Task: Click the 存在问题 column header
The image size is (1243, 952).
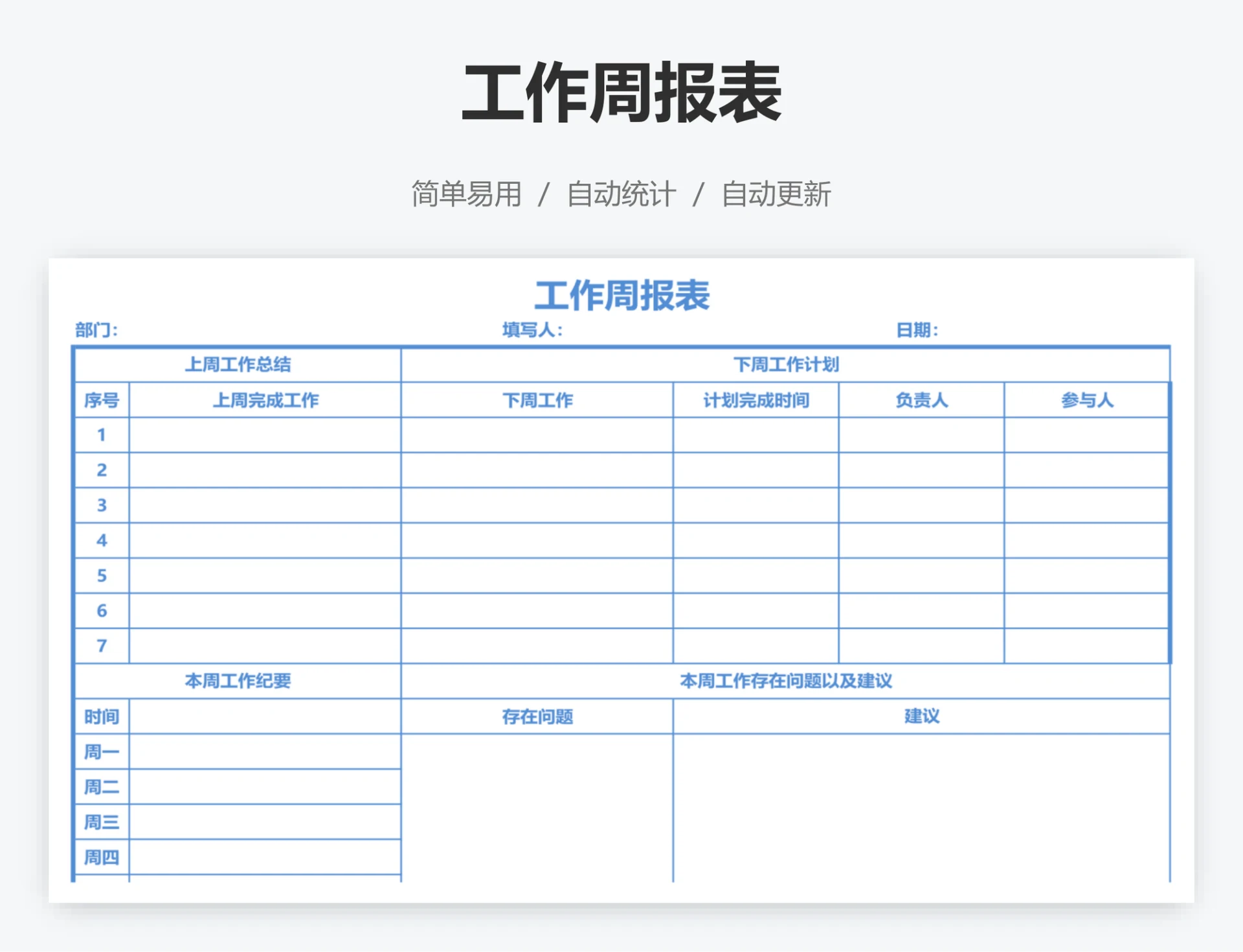Action: 537,716
